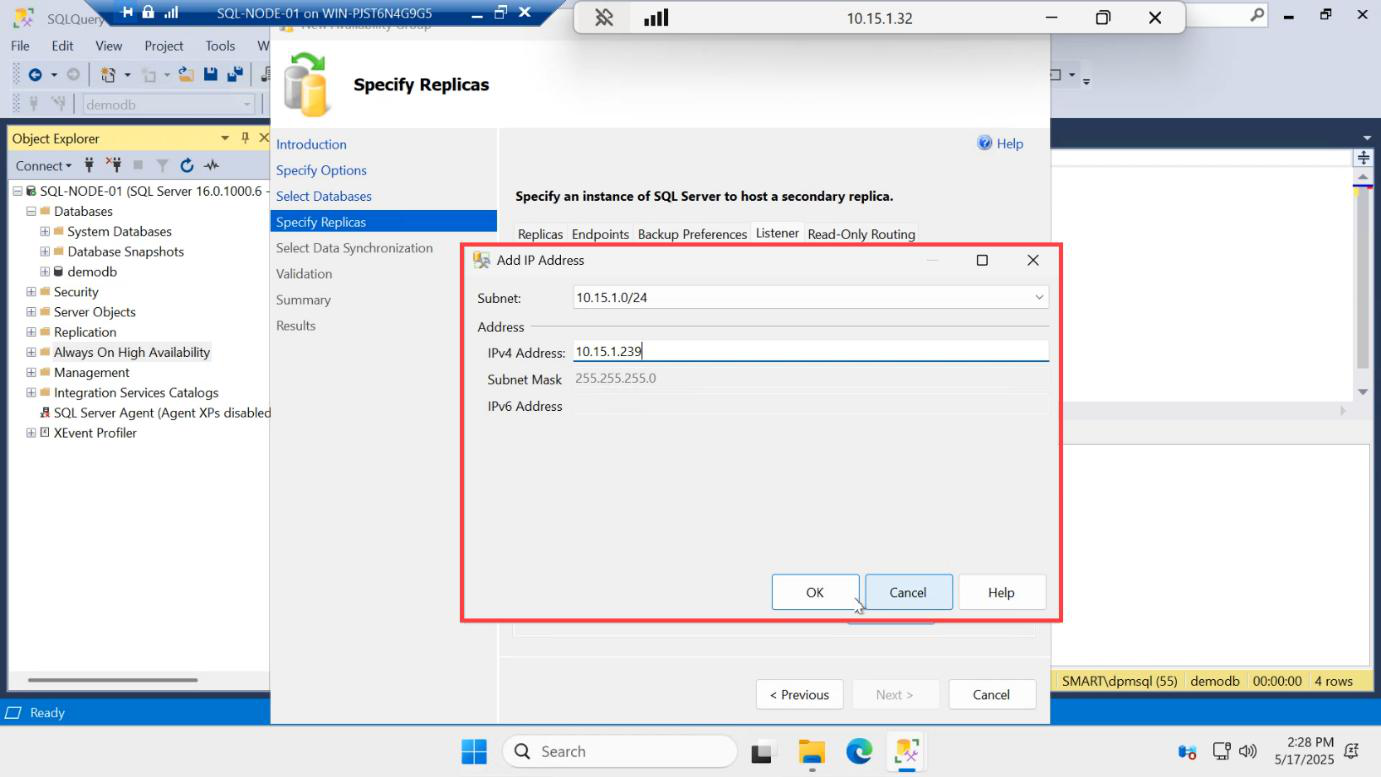Screen dimensions: 1381x777
Task: Click Cancel in Add IP Address dialog
Action: 908,592
